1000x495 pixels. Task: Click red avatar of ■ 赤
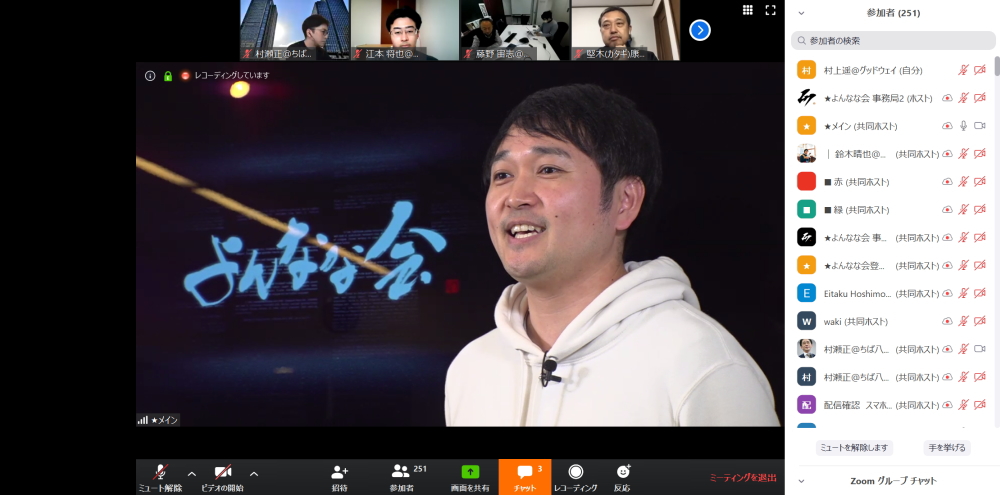806,182
